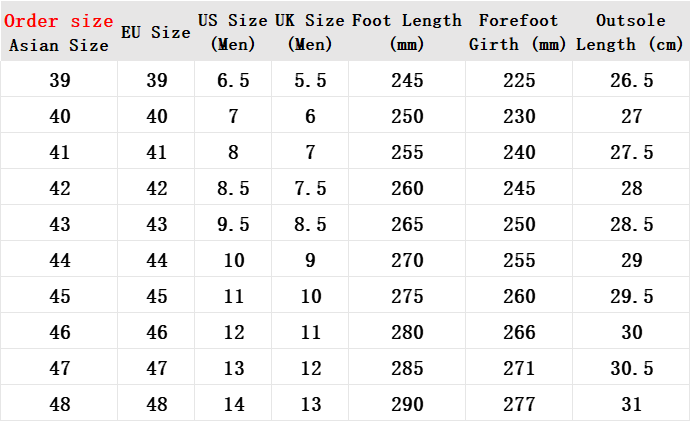Click the red "Order size" header text
This screenshot has height=421, width=690.
[x=59, y=21]
